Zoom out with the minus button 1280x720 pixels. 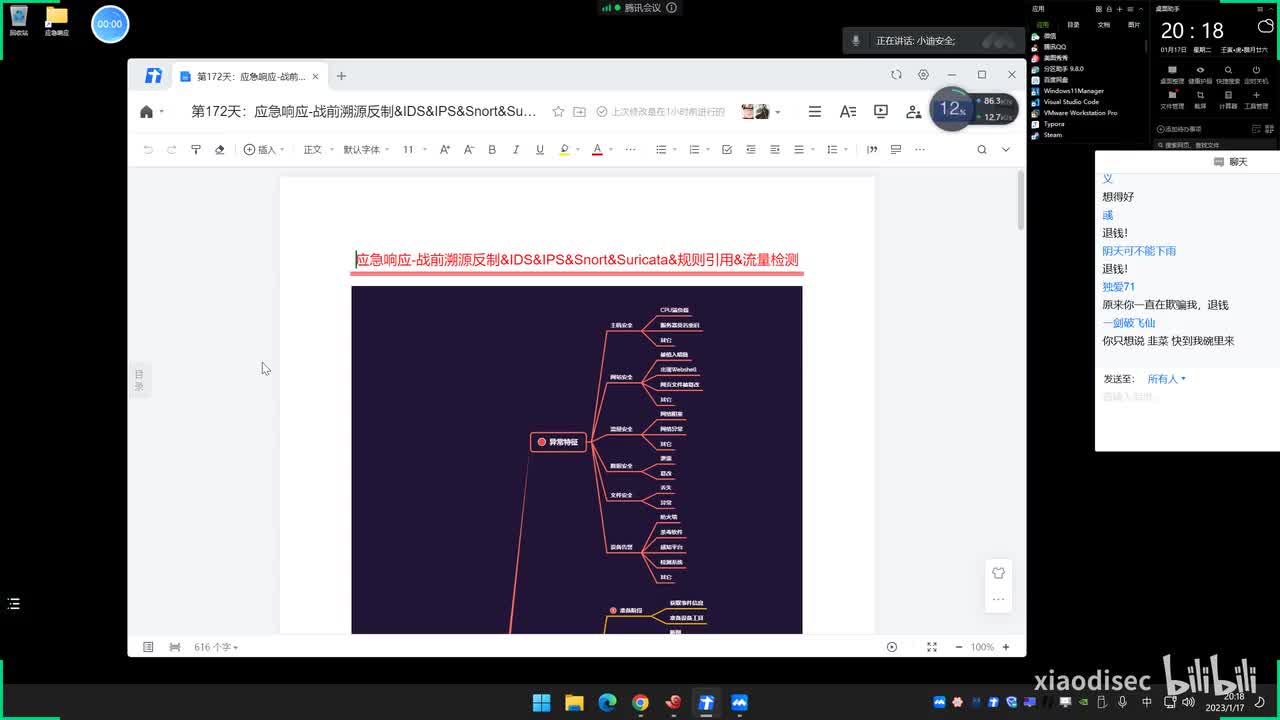tap(959, 647)
